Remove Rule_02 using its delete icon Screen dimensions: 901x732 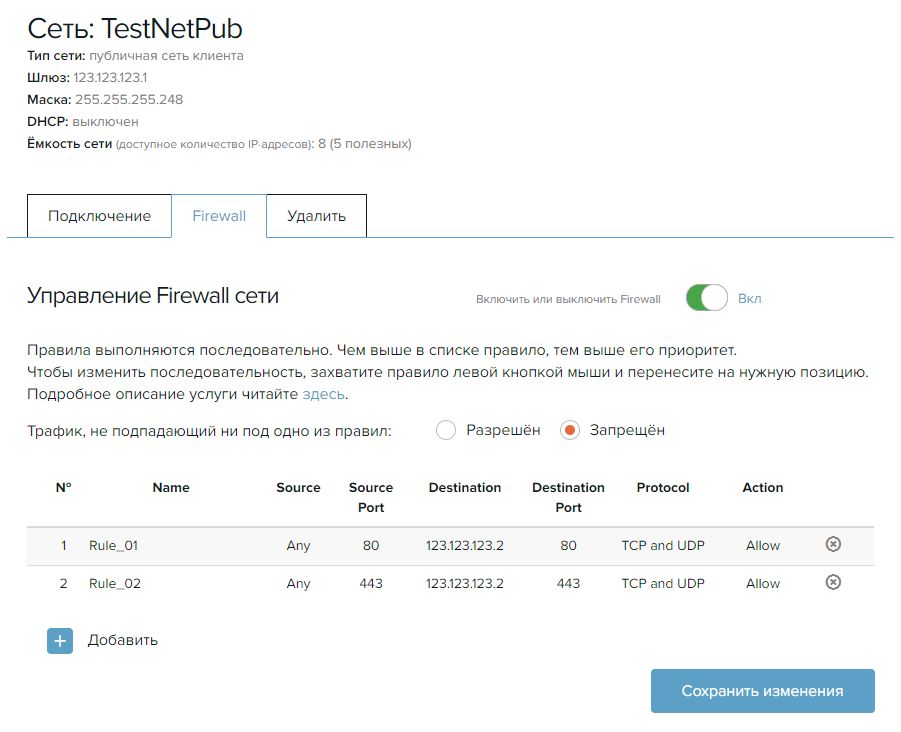click(833, 582)
